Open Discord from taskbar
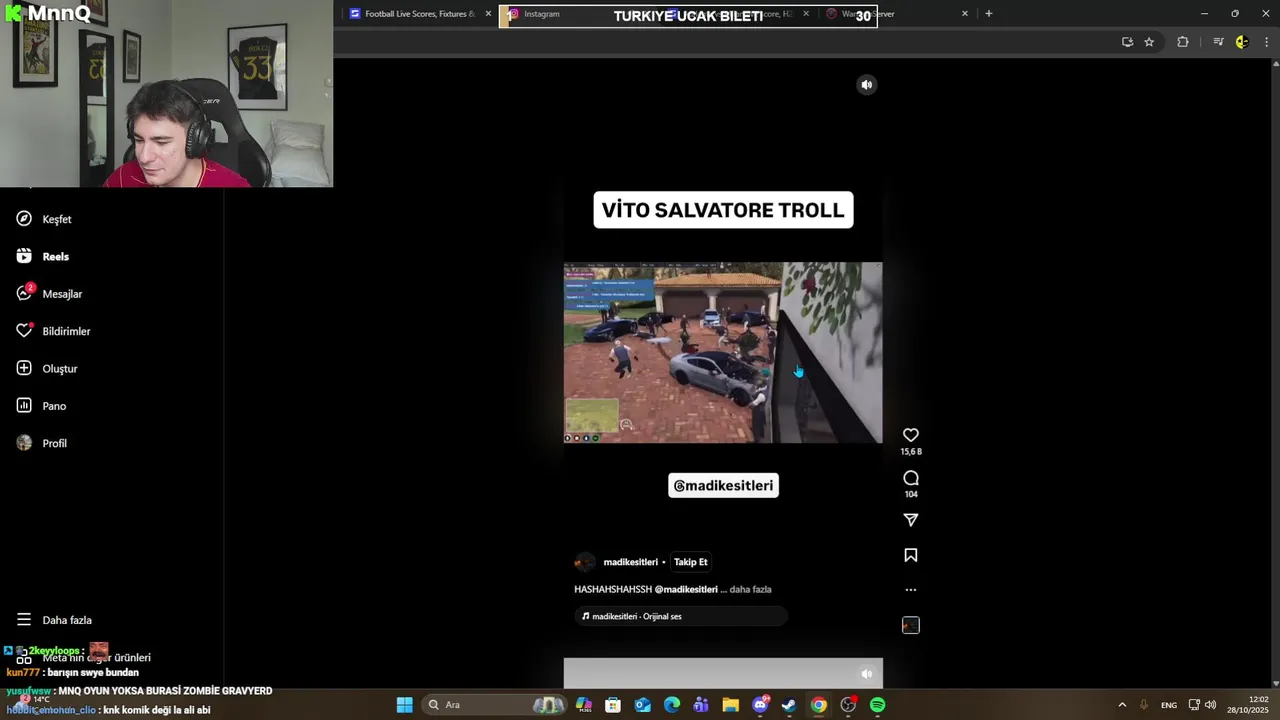This screenshot has height=720, width=1280. pos(760,705)
